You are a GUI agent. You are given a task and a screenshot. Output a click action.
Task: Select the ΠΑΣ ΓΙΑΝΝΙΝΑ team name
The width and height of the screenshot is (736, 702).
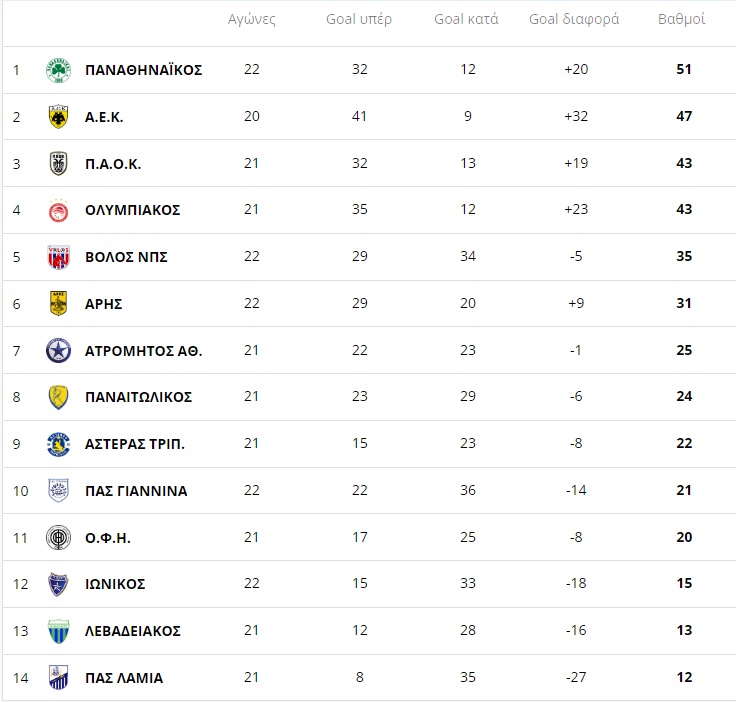tap(136, 491)
